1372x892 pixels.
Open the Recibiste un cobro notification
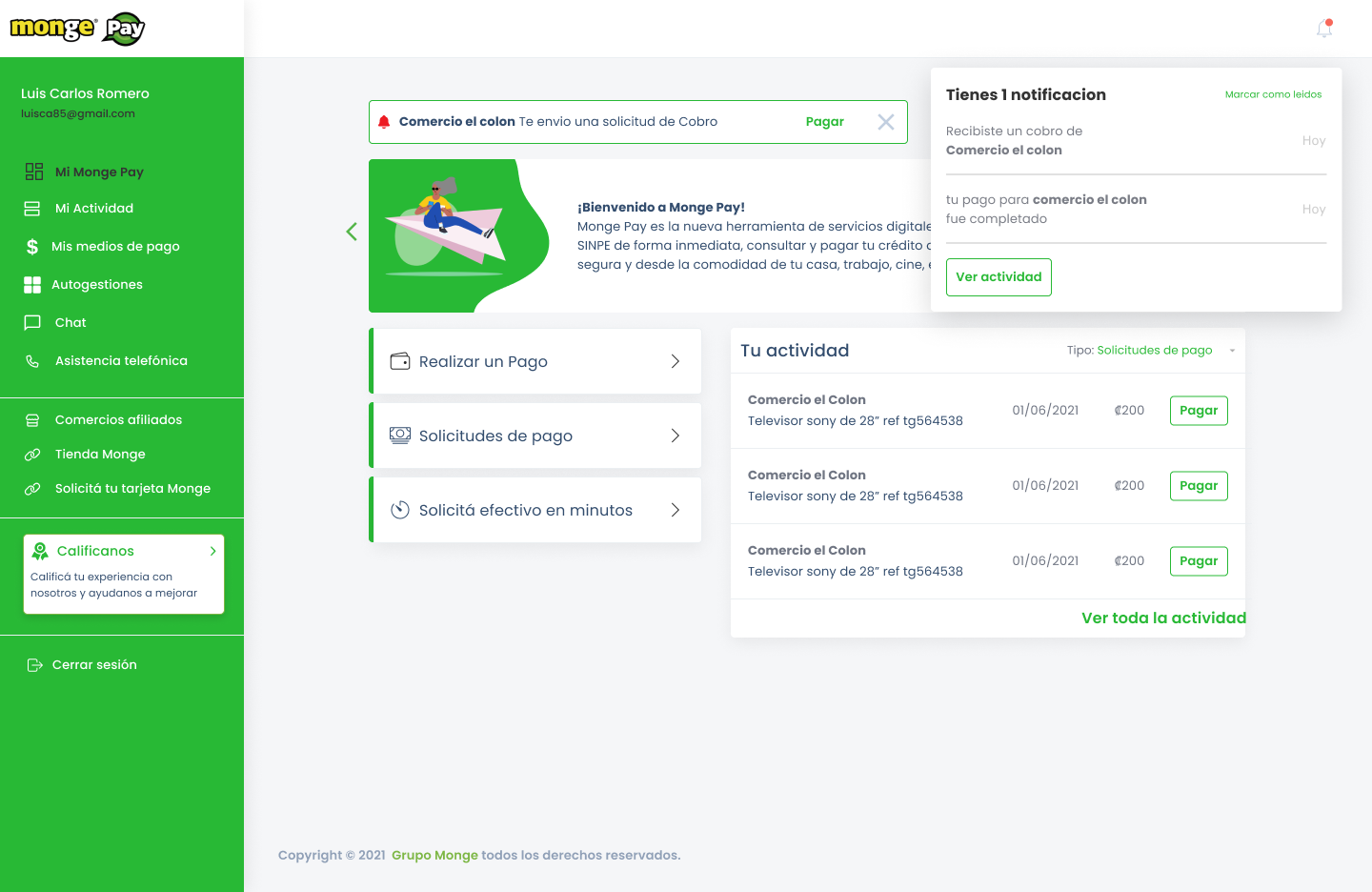[x=1136, y=140]
